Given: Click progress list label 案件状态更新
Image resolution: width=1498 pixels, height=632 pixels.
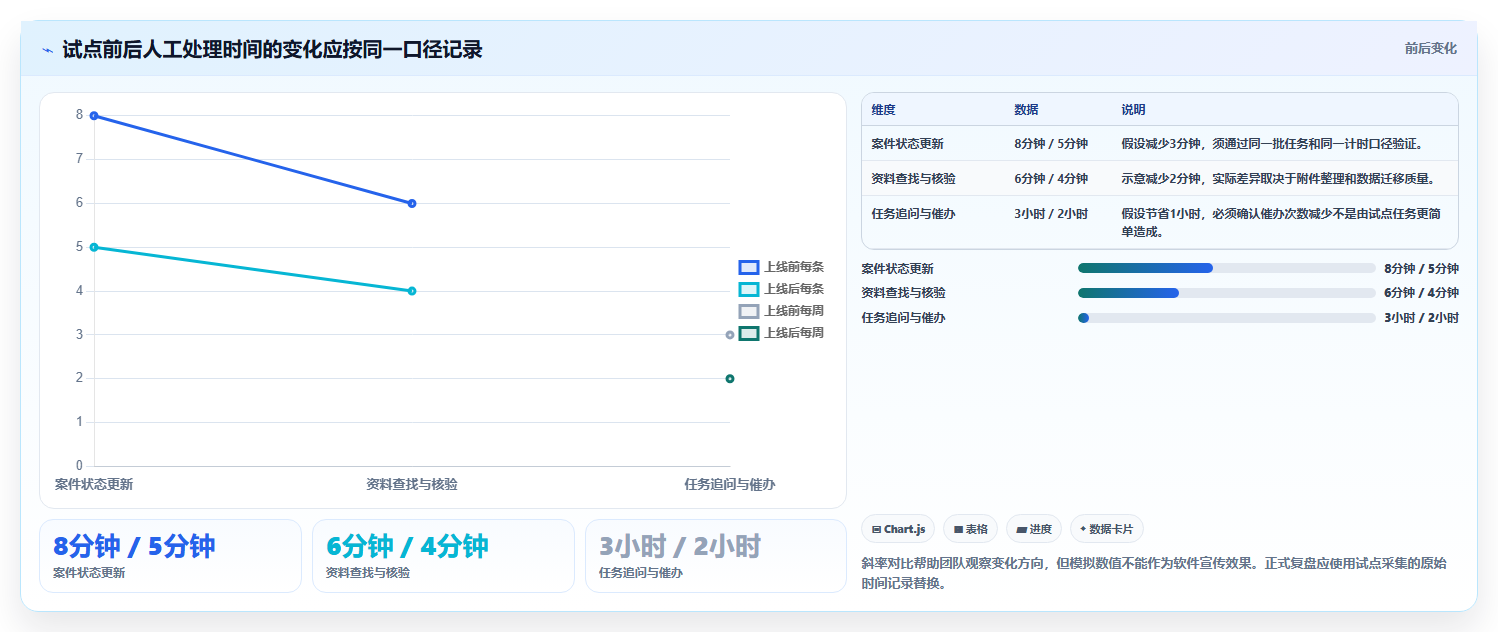Looking at the screenshot, I should [x=898, y=268].
